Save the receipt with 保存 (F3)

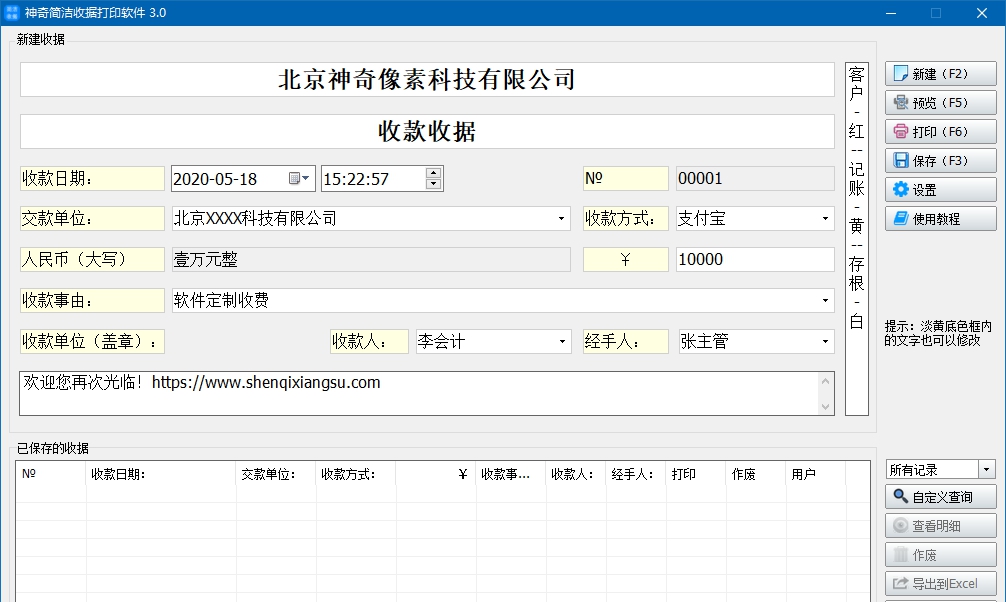(x=938, y=160)
